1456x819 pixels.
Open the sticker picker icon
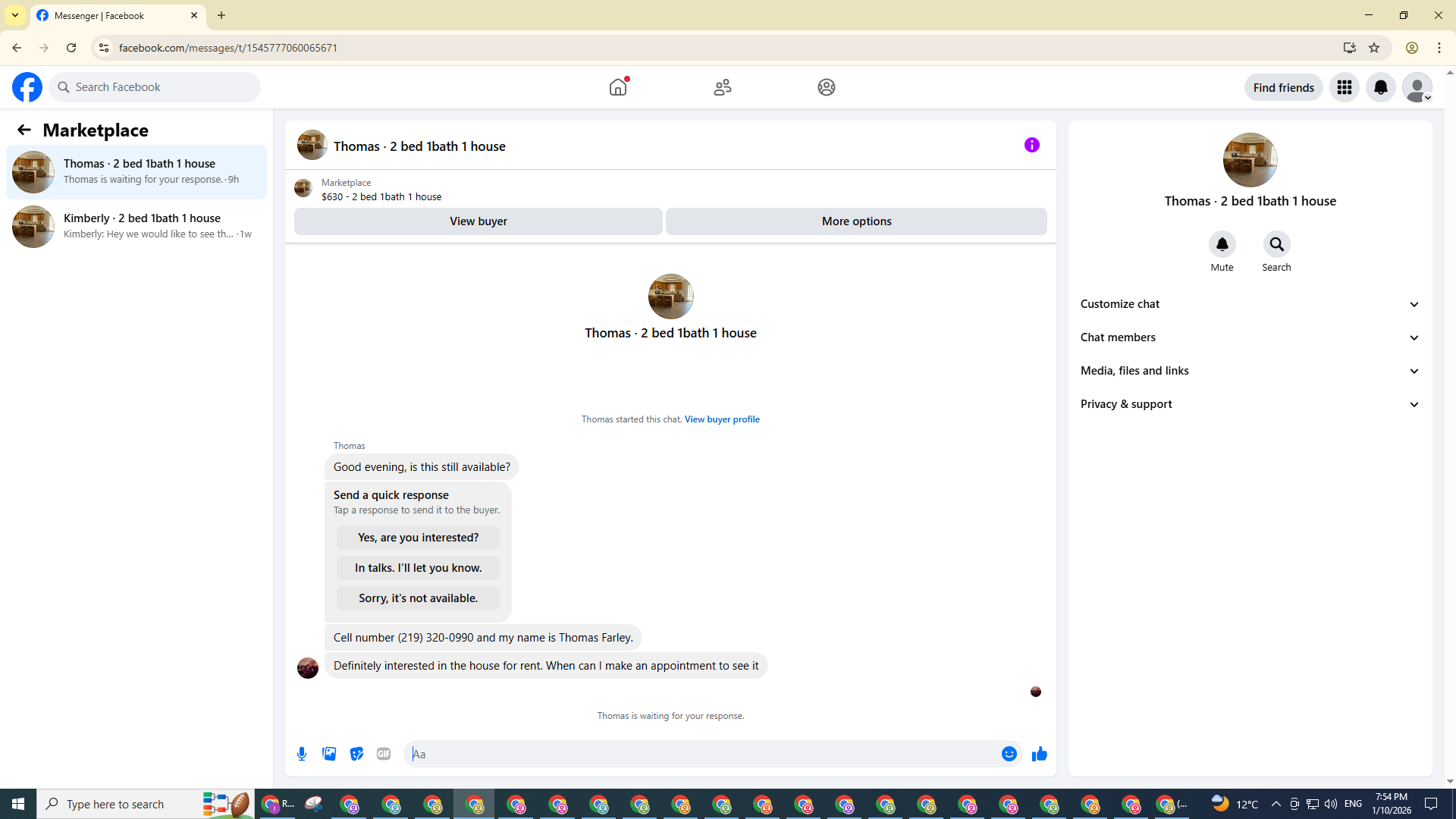[356, 754]
